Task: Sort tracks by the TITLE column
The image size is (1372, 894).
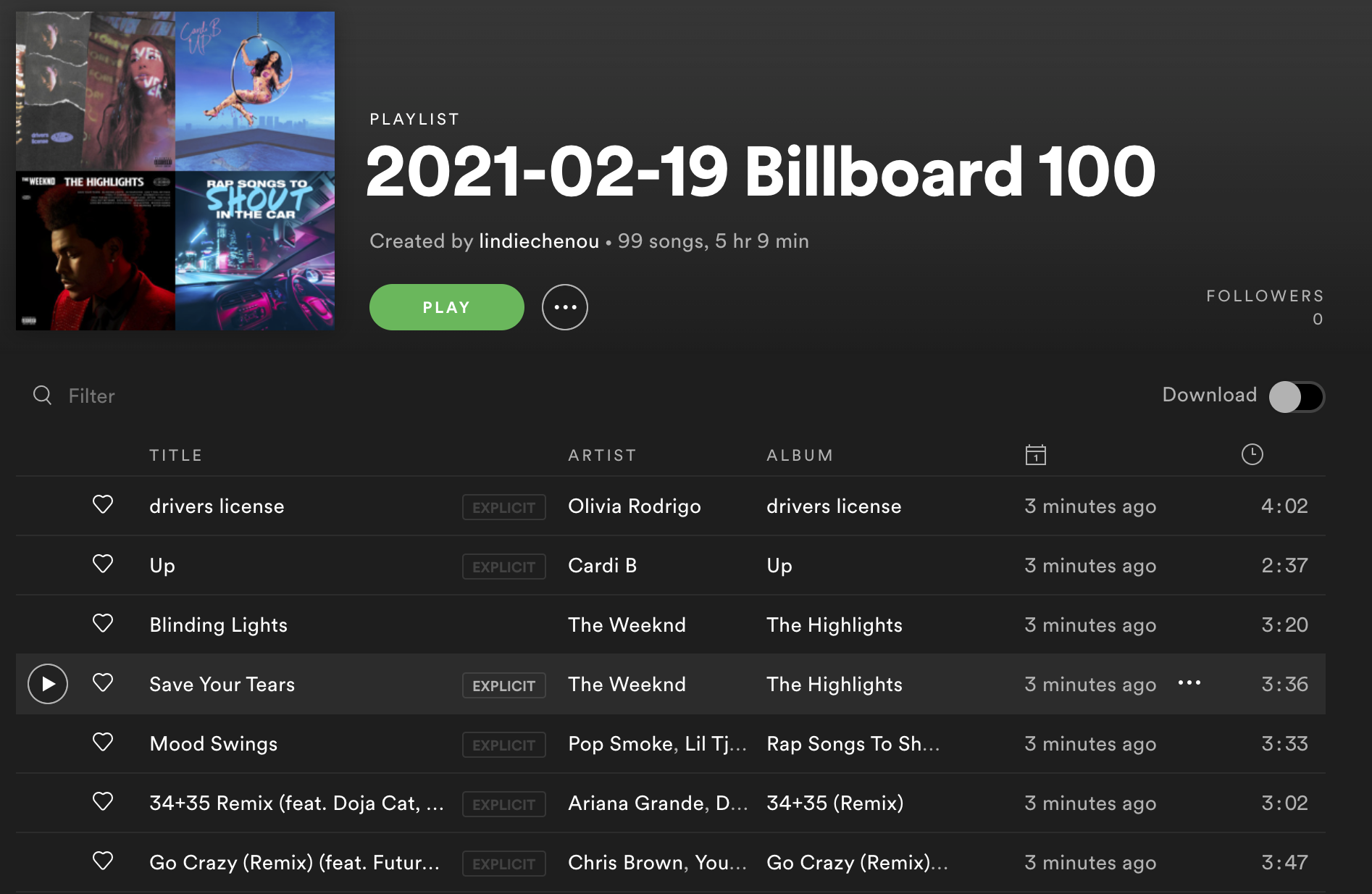Action: 176,454
